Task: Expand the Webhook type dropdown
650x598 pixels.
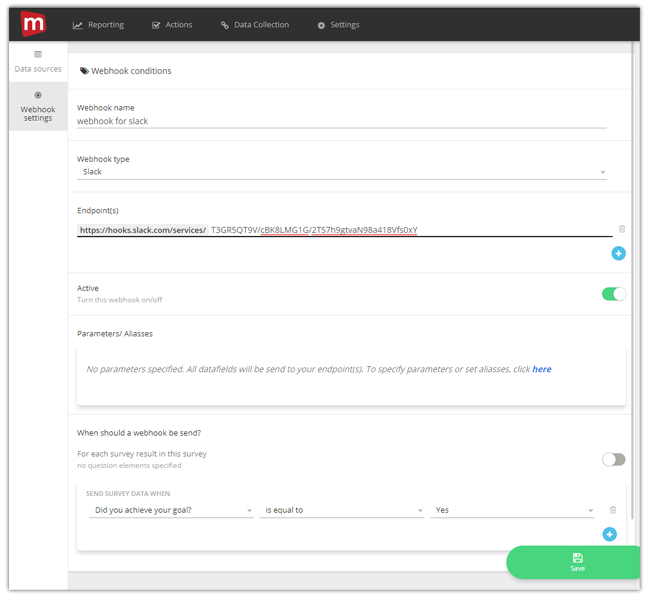Action: click(x=342, y=172)
